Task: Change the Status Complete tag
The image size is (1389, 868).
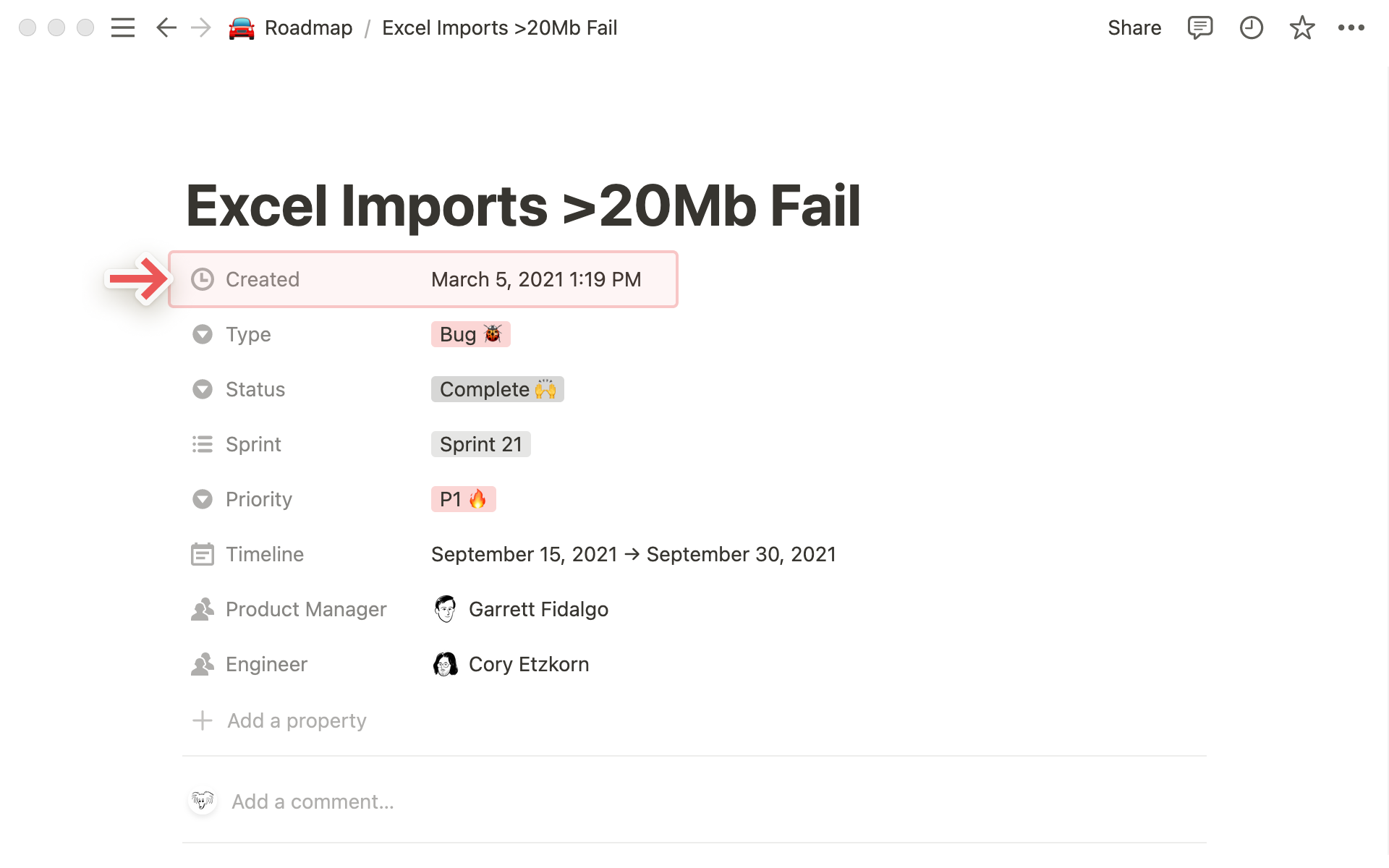Action: 497,389
